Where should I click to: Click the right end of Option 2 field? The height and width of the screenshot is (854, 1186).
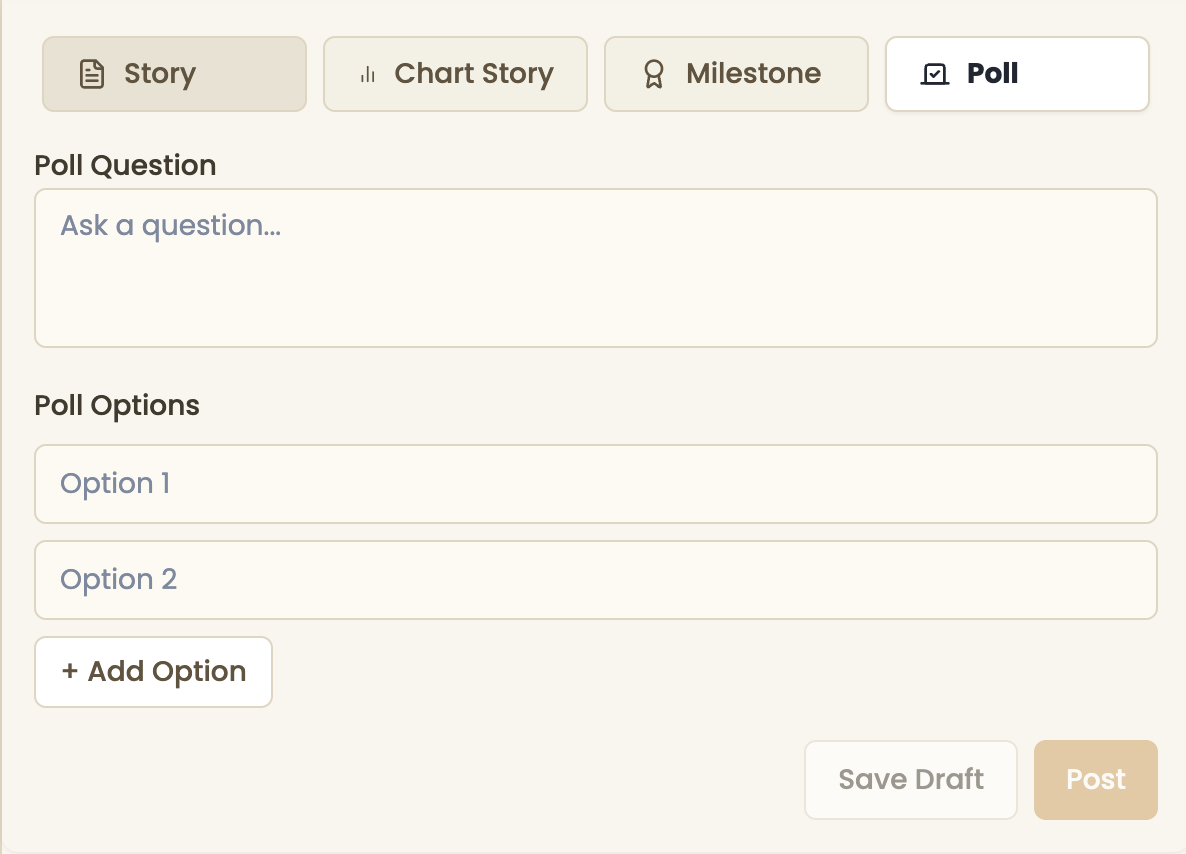[1120, 580]
